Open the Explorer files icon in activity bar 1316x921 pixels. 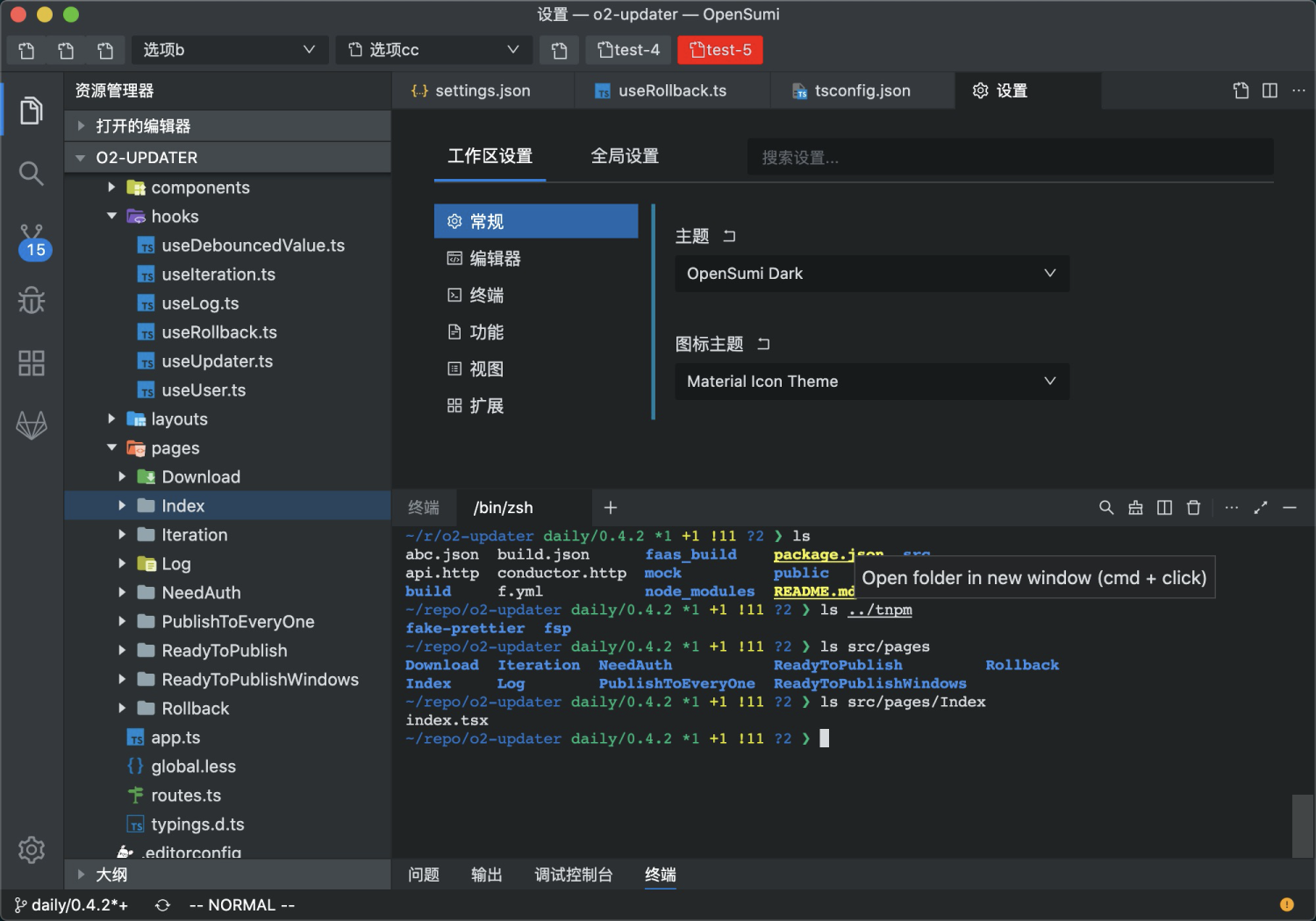coord(32,111)
